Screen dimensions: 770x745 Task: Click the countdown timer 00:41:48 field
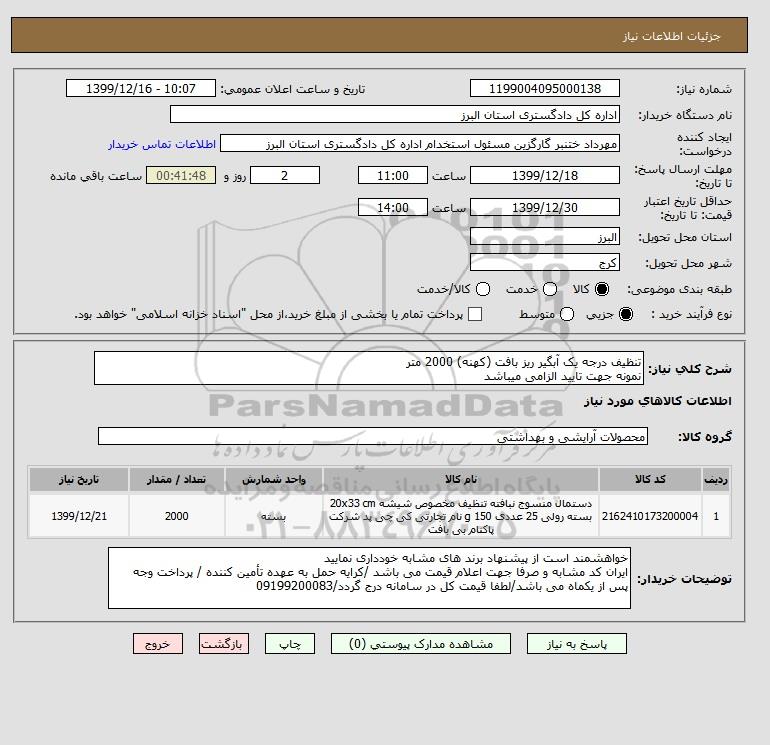(181, 175)
